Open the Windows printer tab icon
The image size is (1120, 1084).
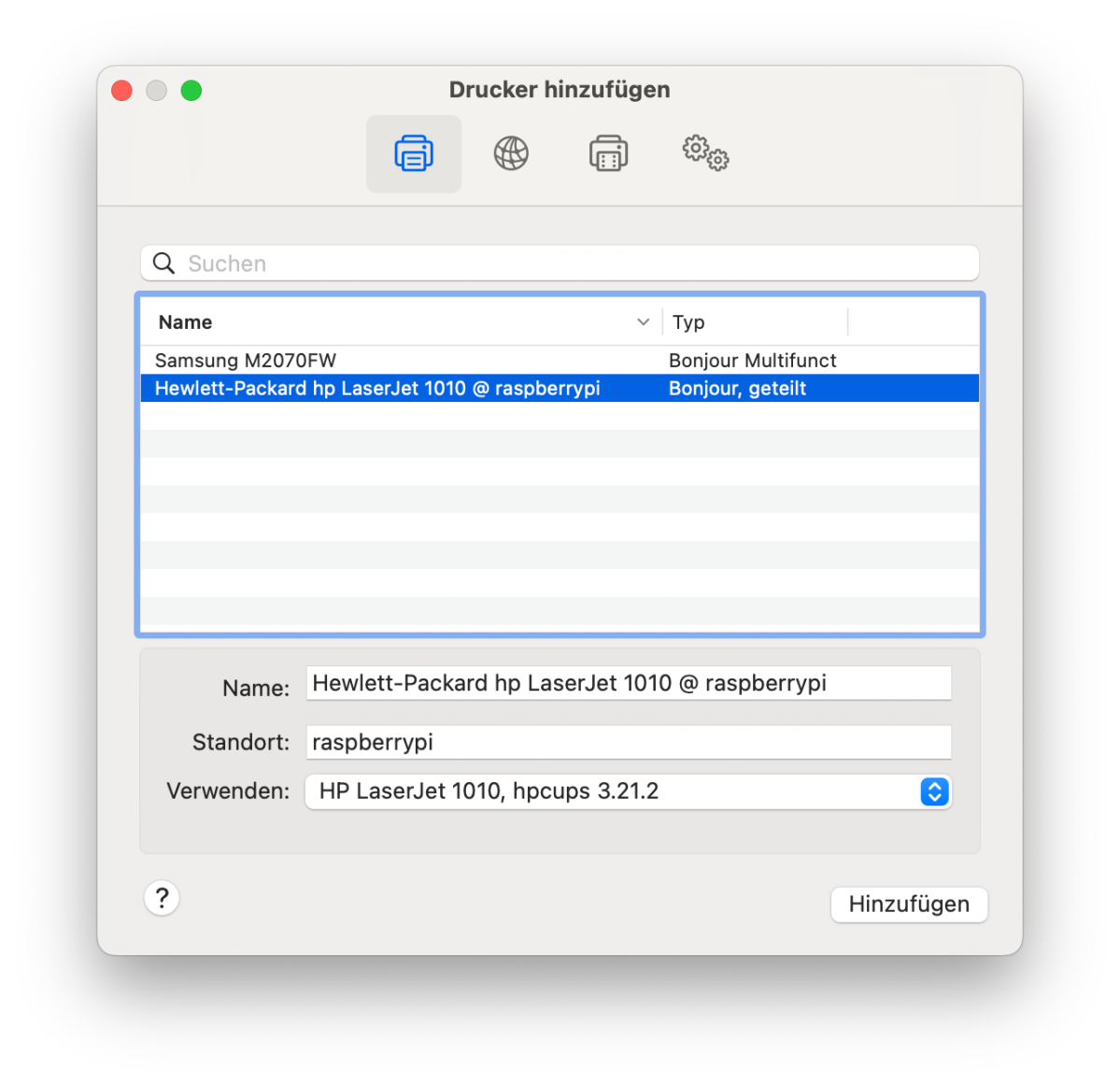click(608, 153)
